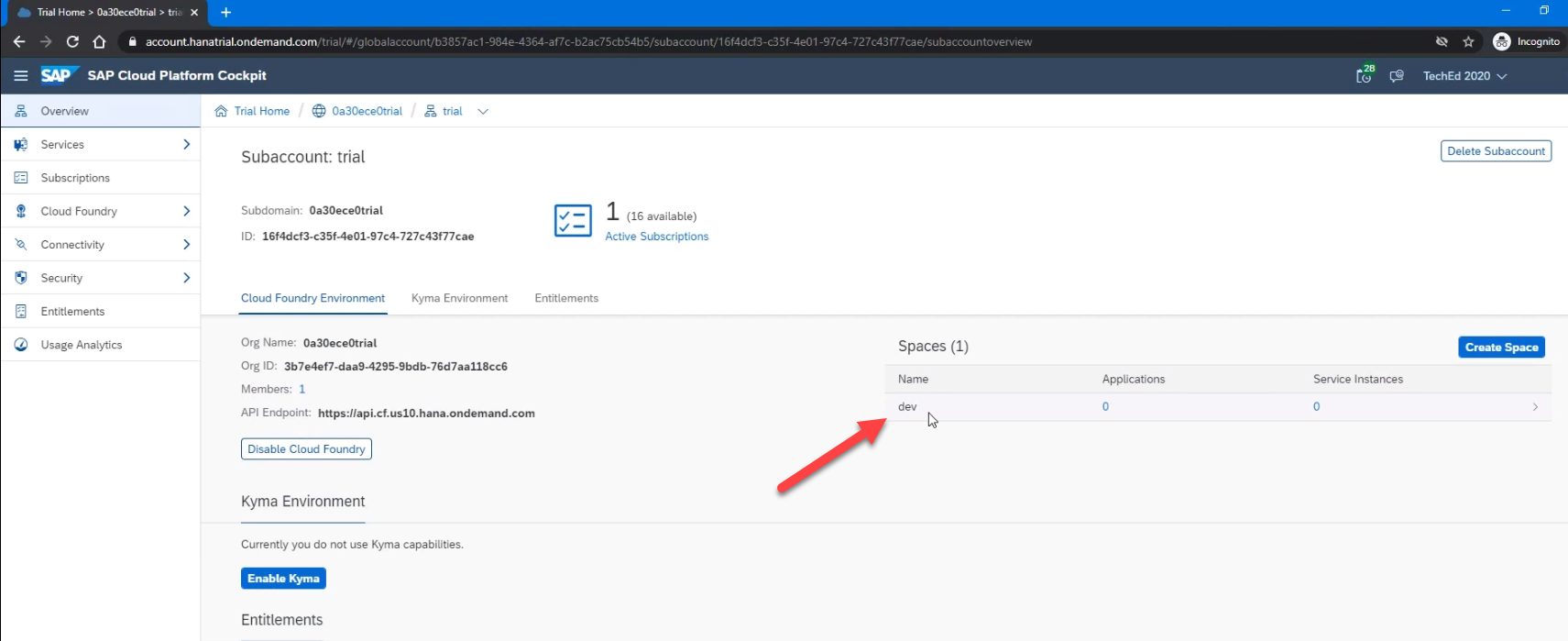Click the 'Spaces (1)' heading
1568x641 pixels.
[933, 347]
